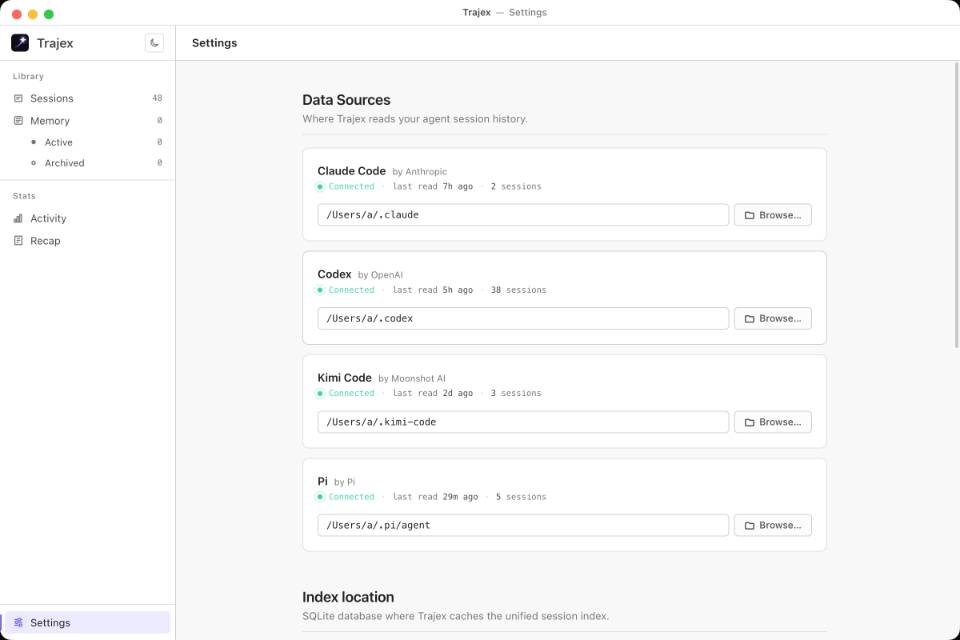Click Codex connected status dot

(320, 290)
